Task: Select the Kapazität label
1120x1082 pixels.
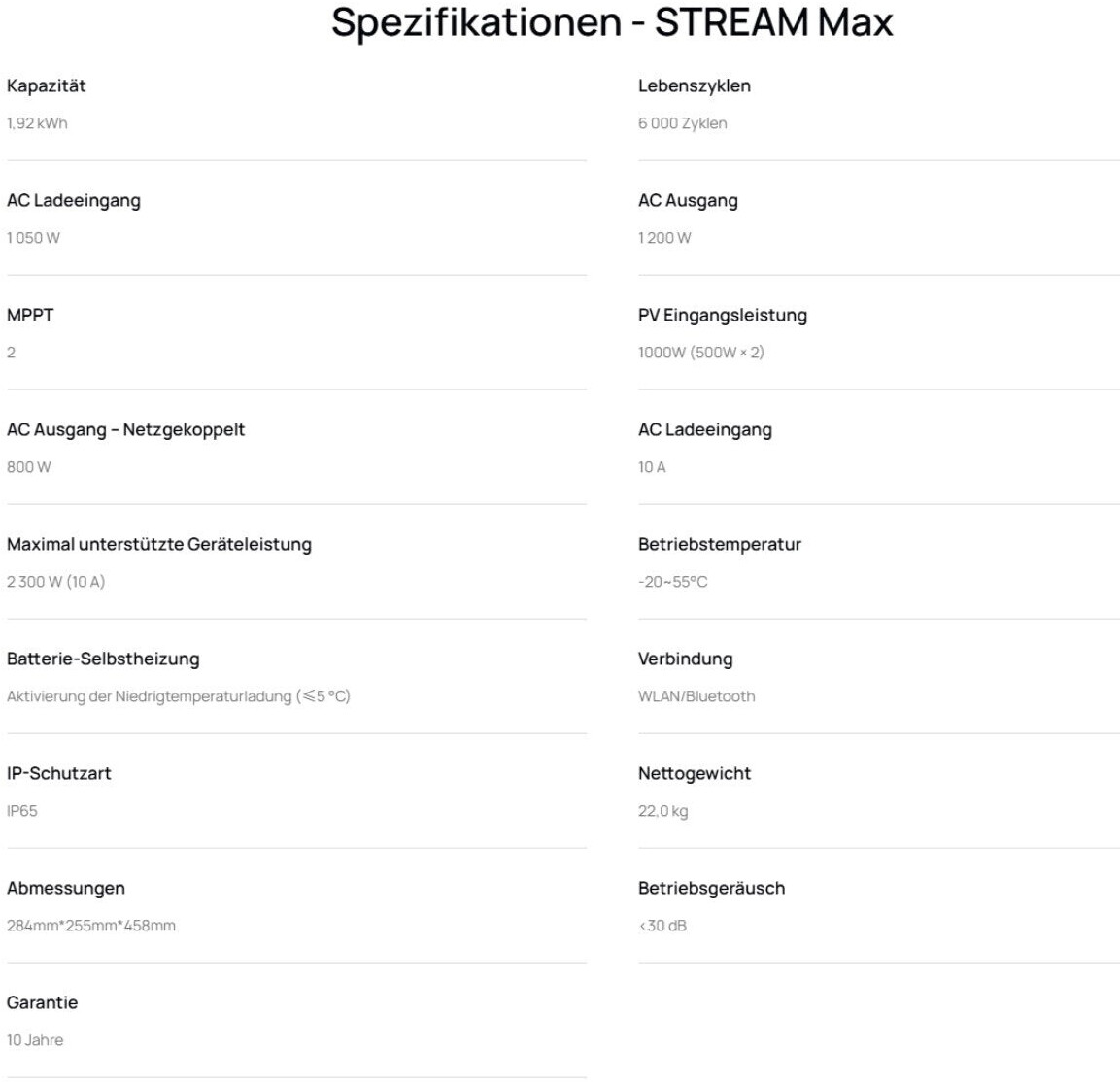Action: tap(47, 85)
